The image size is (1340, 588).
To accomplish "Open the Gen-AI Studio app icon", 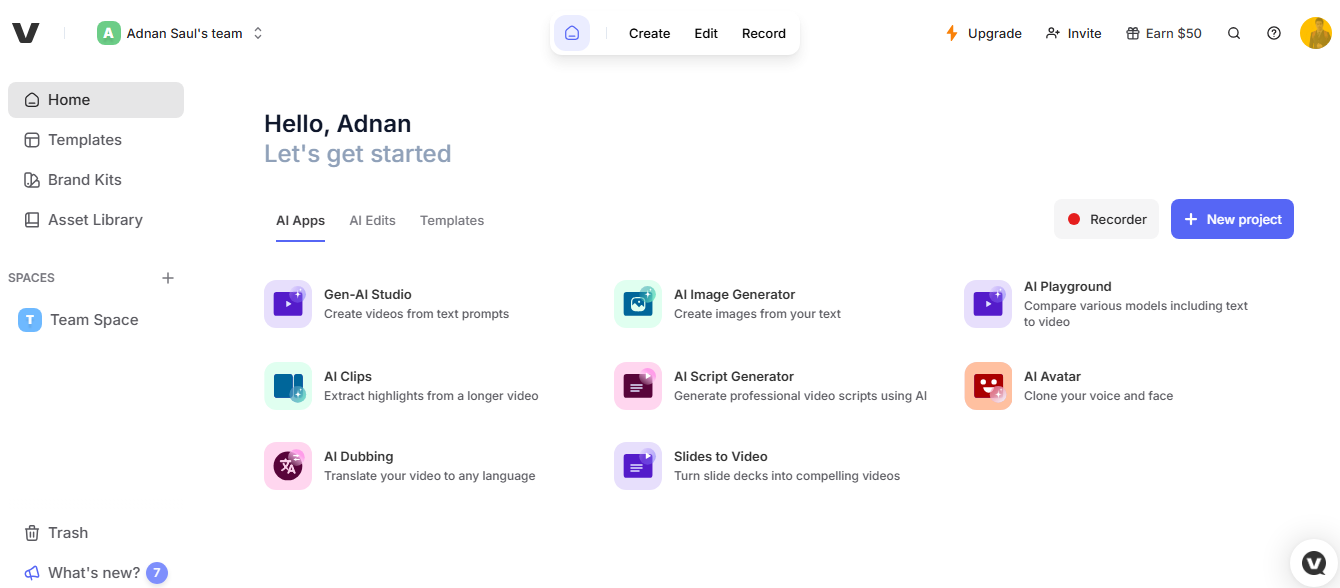I will 288,304.
